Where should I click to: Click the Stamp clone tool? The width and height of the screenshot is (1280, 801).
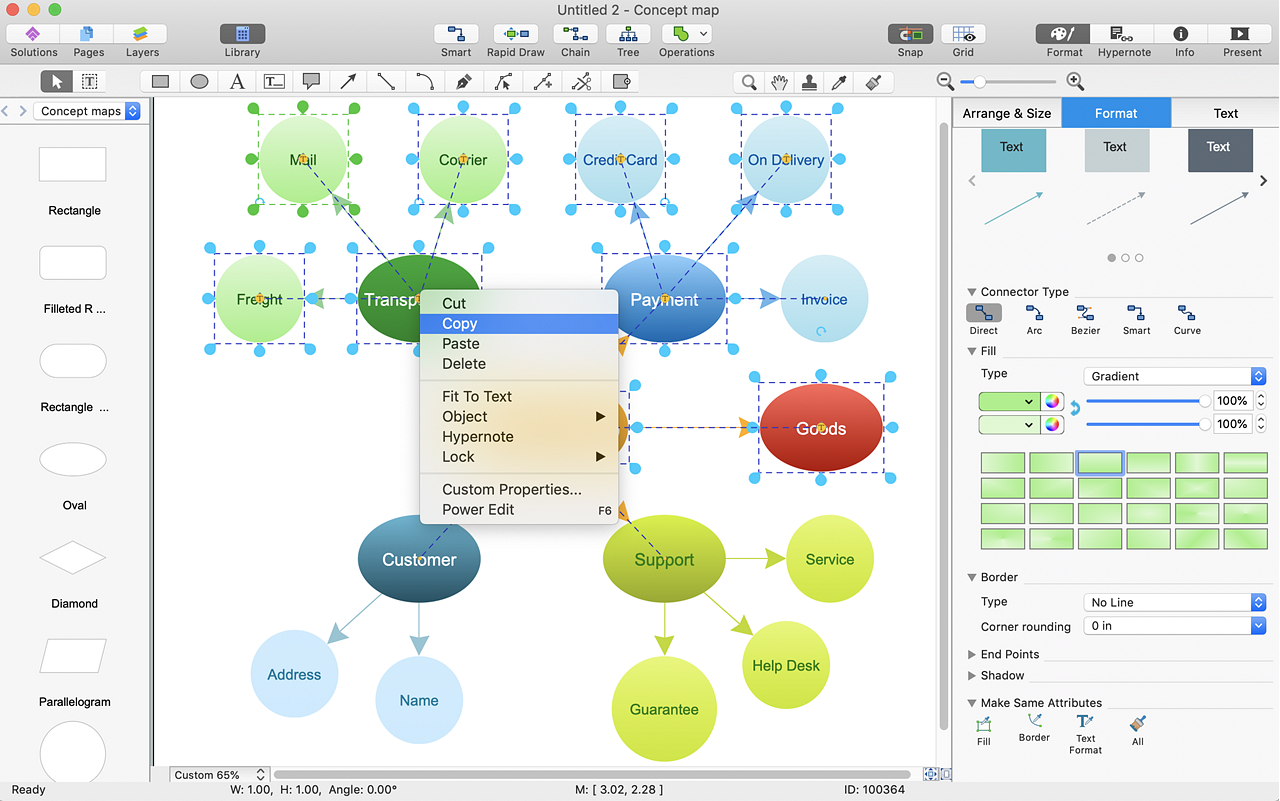pyautogui.click(x=809, y=82)
